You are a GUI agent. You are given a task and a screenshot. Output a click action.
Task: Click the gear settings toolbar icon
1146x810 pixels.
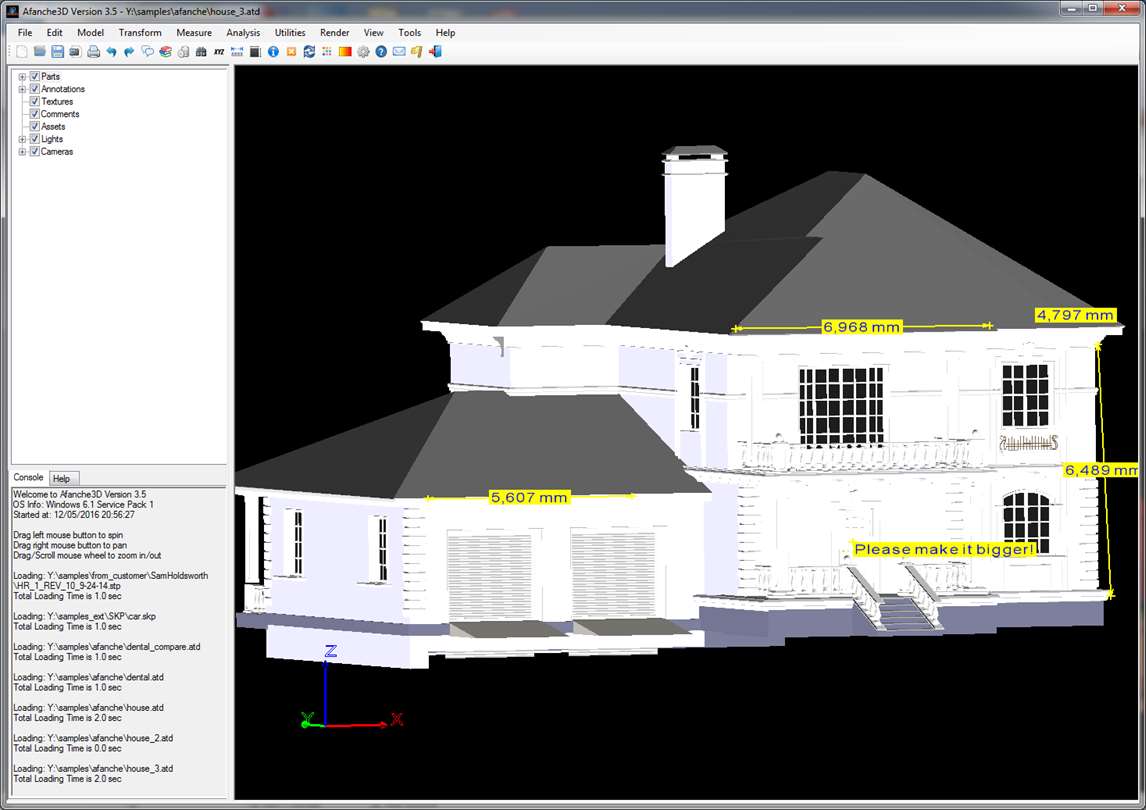point(363,52)
